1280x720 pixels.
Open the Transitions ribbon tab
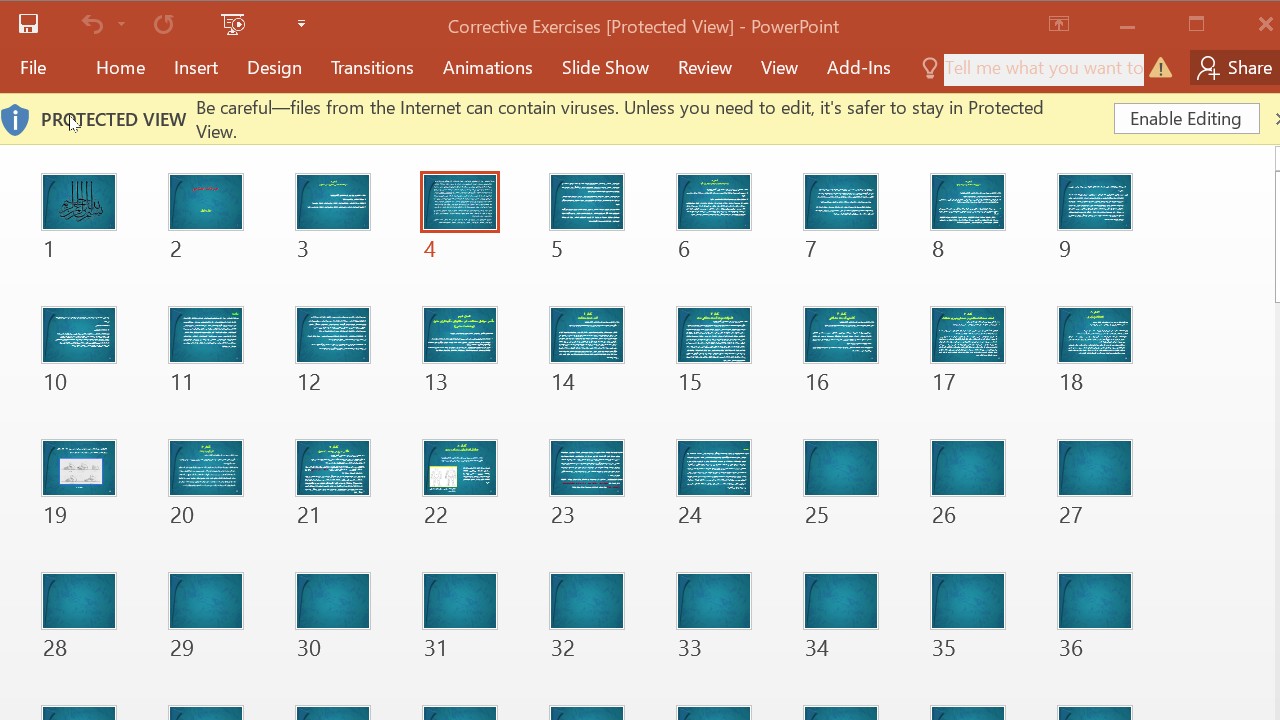point(372,68)
